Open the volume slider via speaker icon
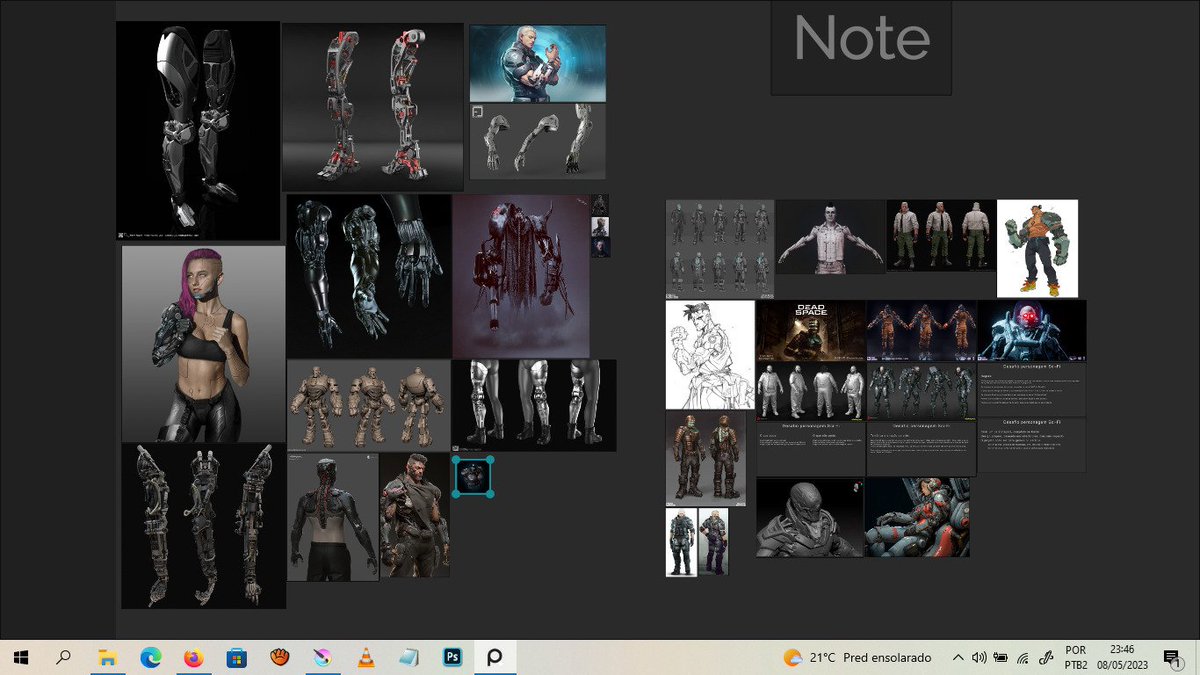Image resolution: width=1200 pixels, height=675 pixels. [980, 658]
